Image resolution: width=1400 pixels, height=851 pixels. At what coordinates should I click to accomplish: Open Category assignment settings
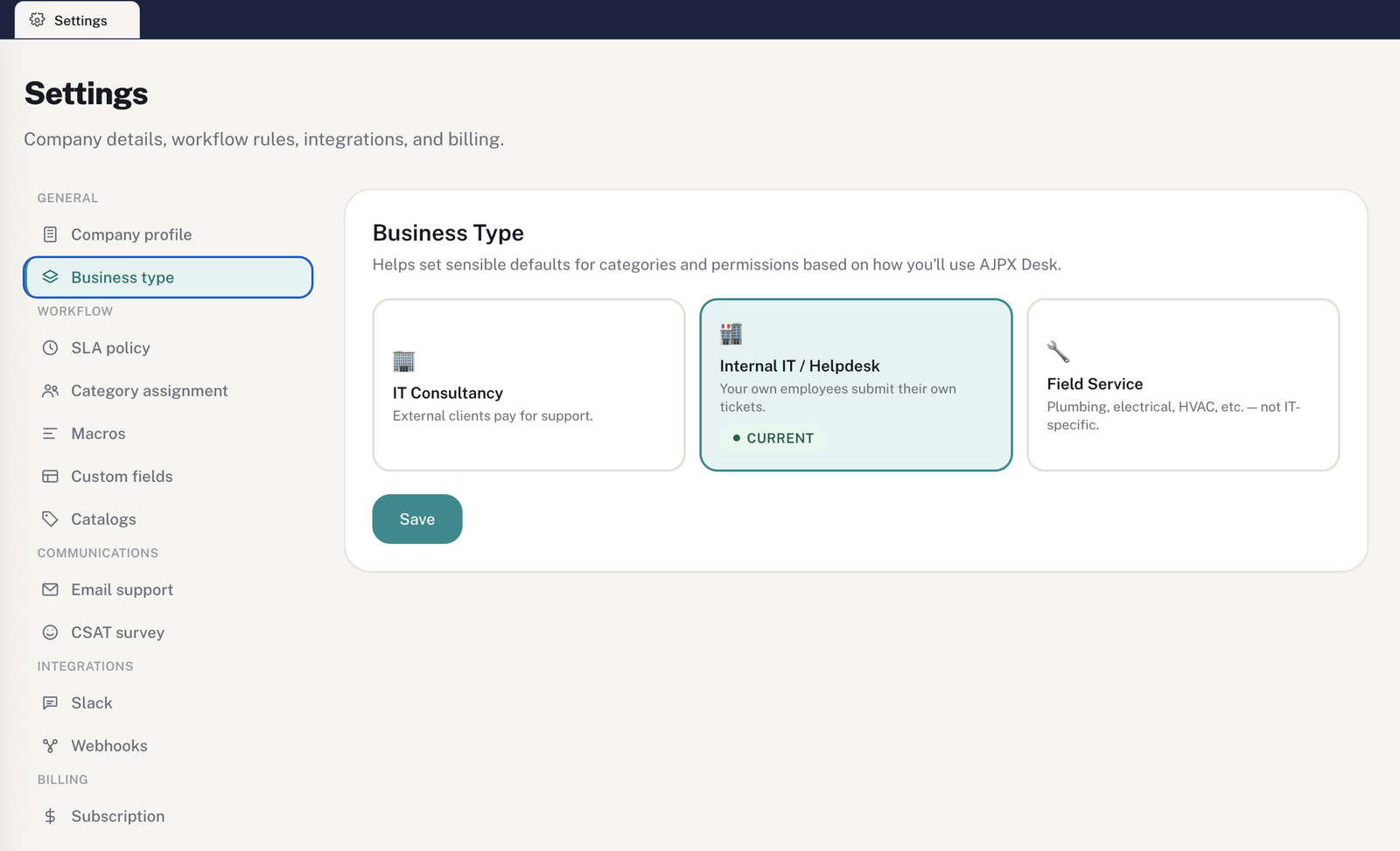pyautogui.click(x=168, y=391)
